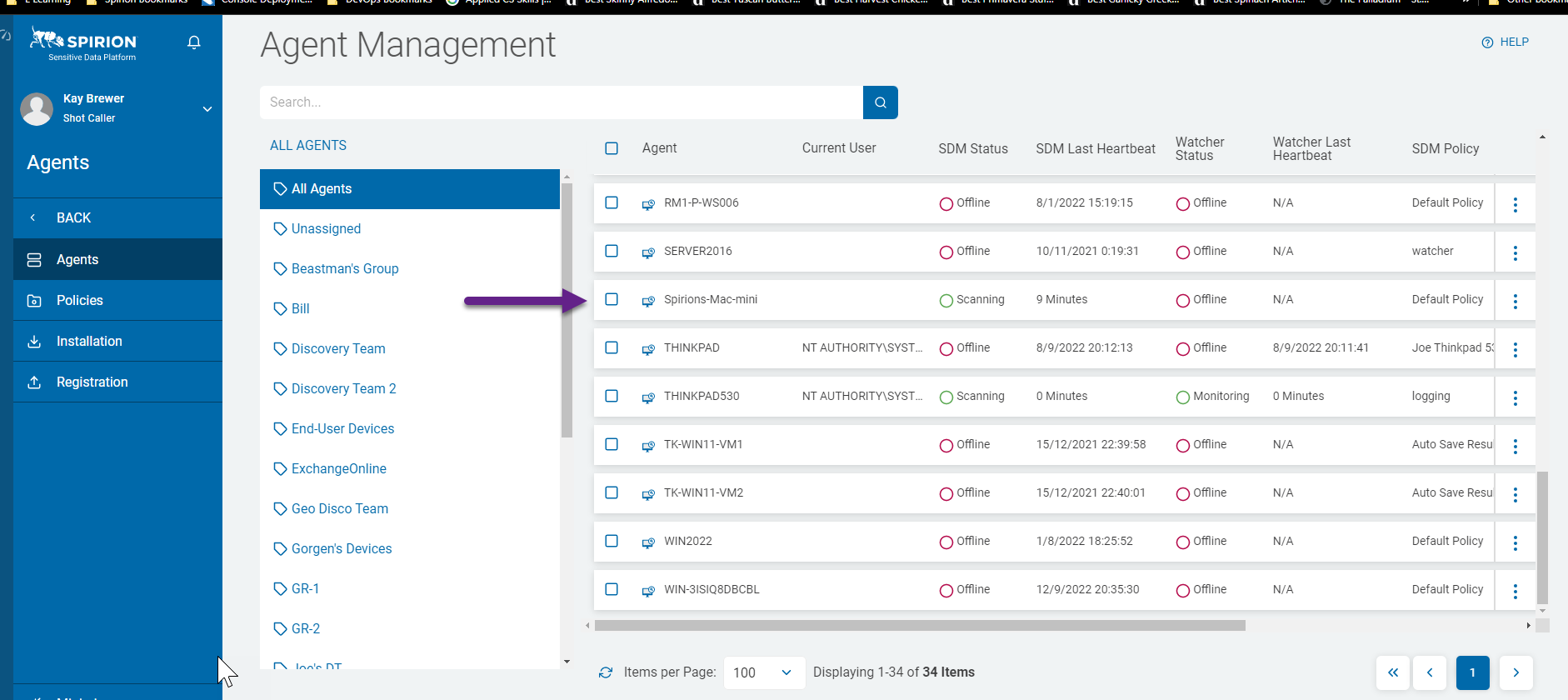The height and width of the screenshot is (700, 1568).
Task: Toggle the select-all agents header checkbox
Action: 612,148
